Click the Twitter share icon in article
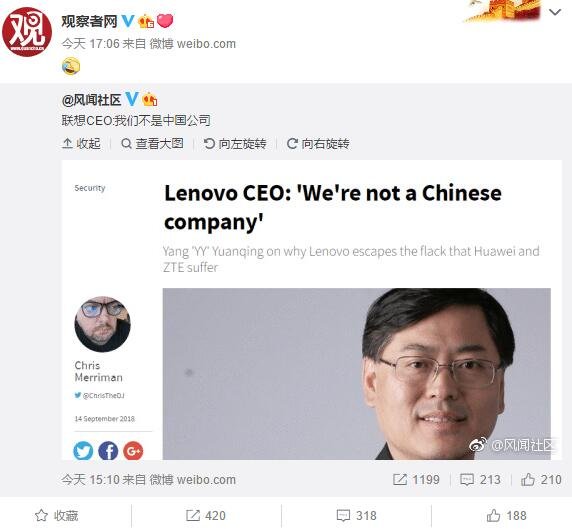Screen dimensions: 572x529 coord(83,451)
